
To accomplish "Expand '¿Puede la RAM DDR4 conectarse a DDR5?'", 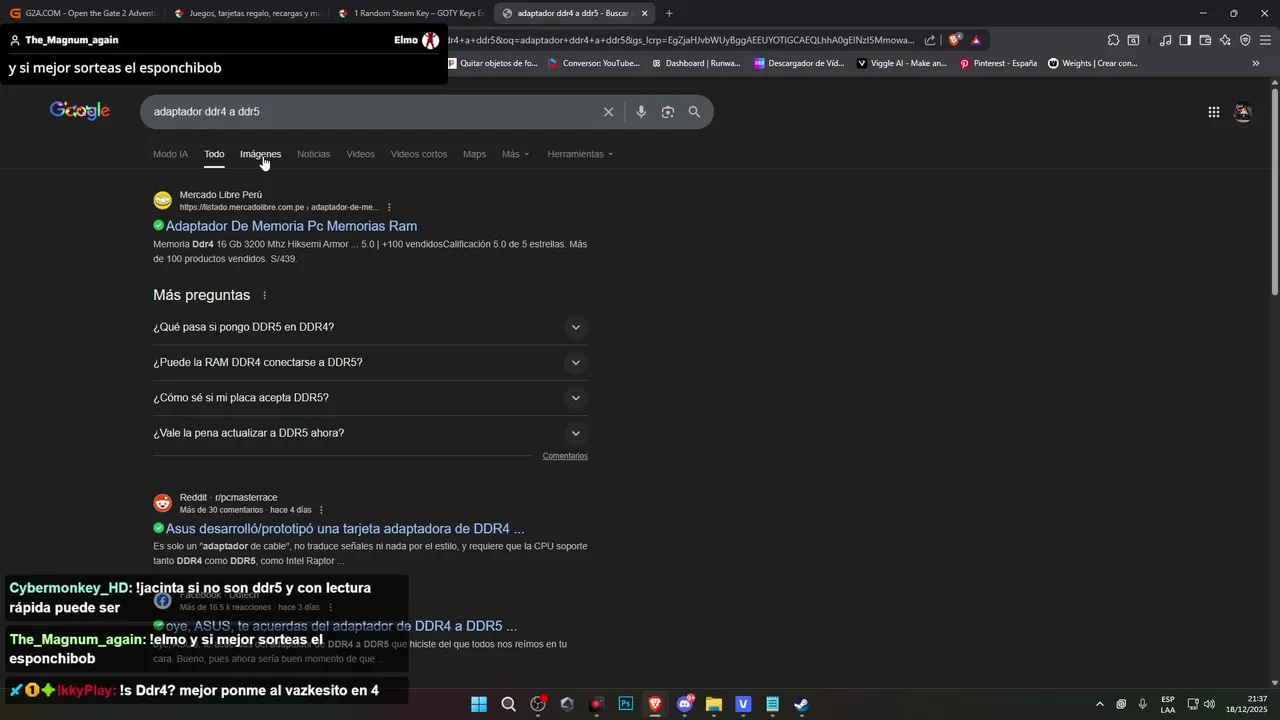I will click(x=370, y=362).
